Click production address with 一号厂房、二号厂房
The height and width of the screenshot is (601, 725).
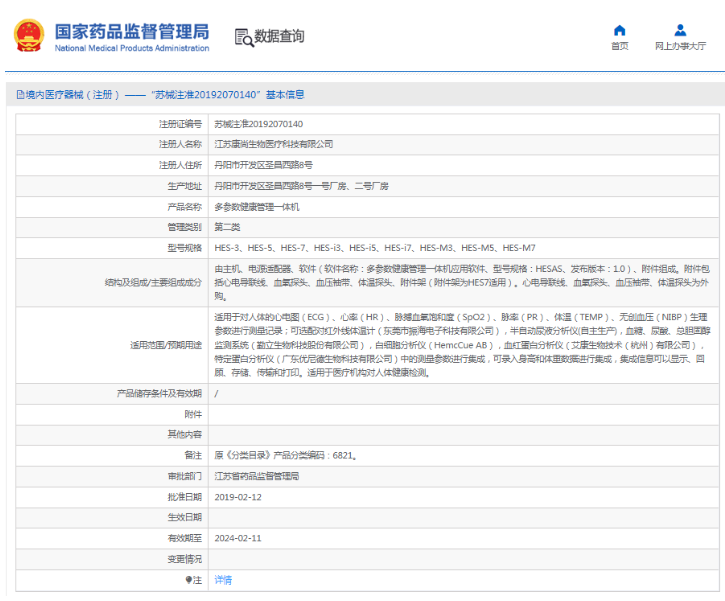301,186
